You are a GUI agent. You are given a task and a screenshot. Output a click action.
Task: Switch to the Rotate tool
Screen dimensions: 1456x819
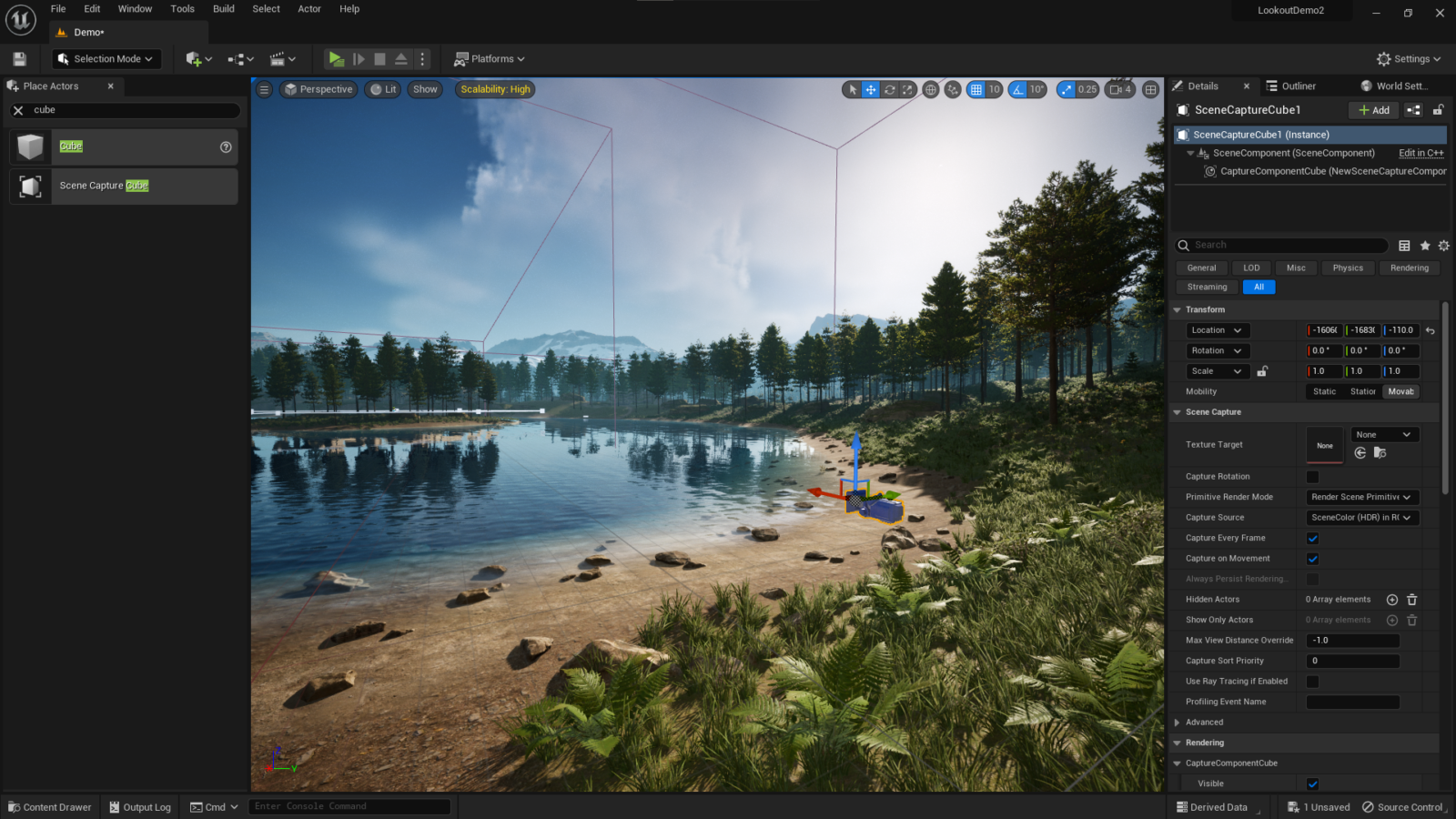890,89
